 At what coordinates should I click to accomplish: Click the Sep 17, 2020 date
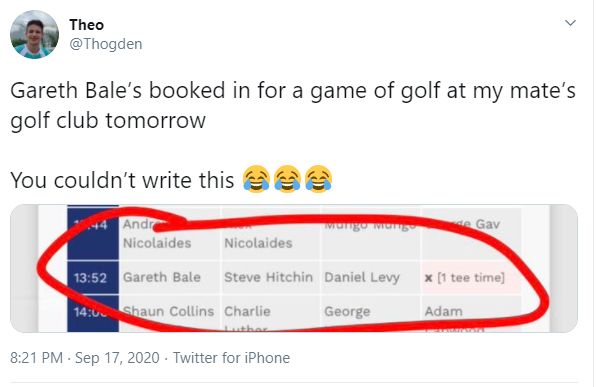117,358
